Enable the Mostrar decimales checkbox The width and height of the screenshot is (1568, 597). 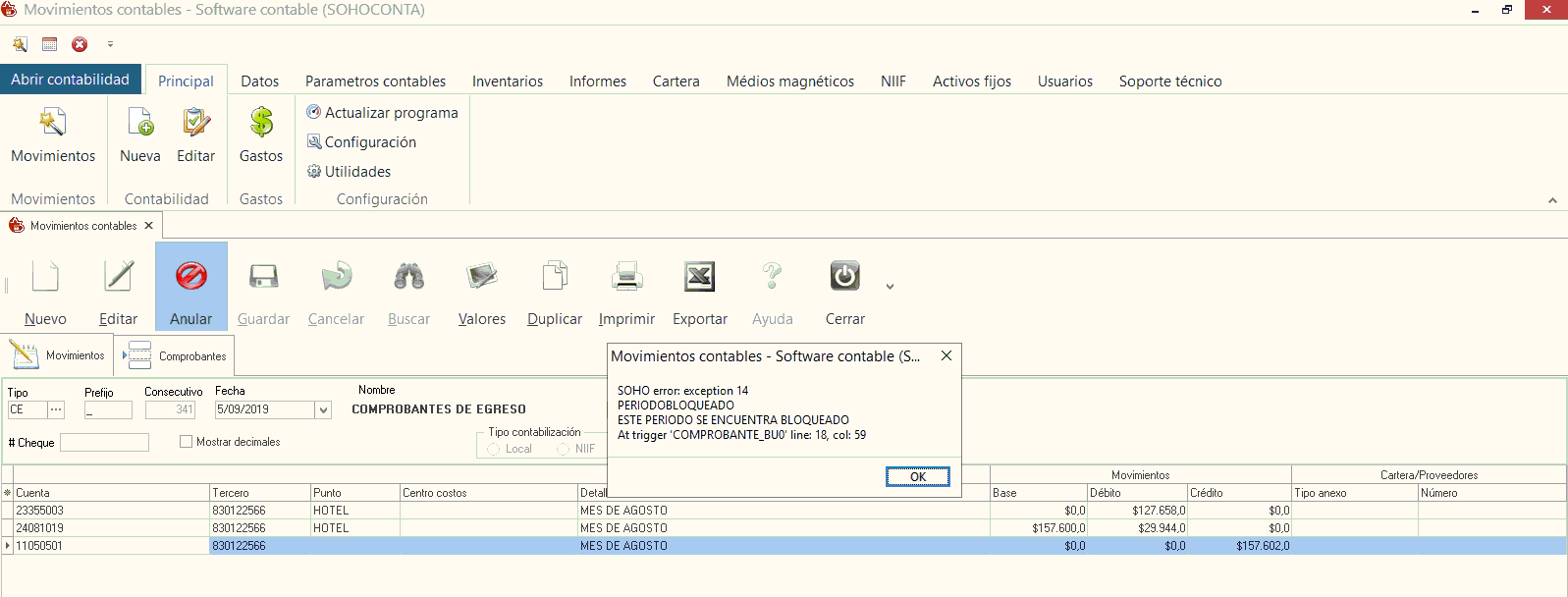click(186, 442)
